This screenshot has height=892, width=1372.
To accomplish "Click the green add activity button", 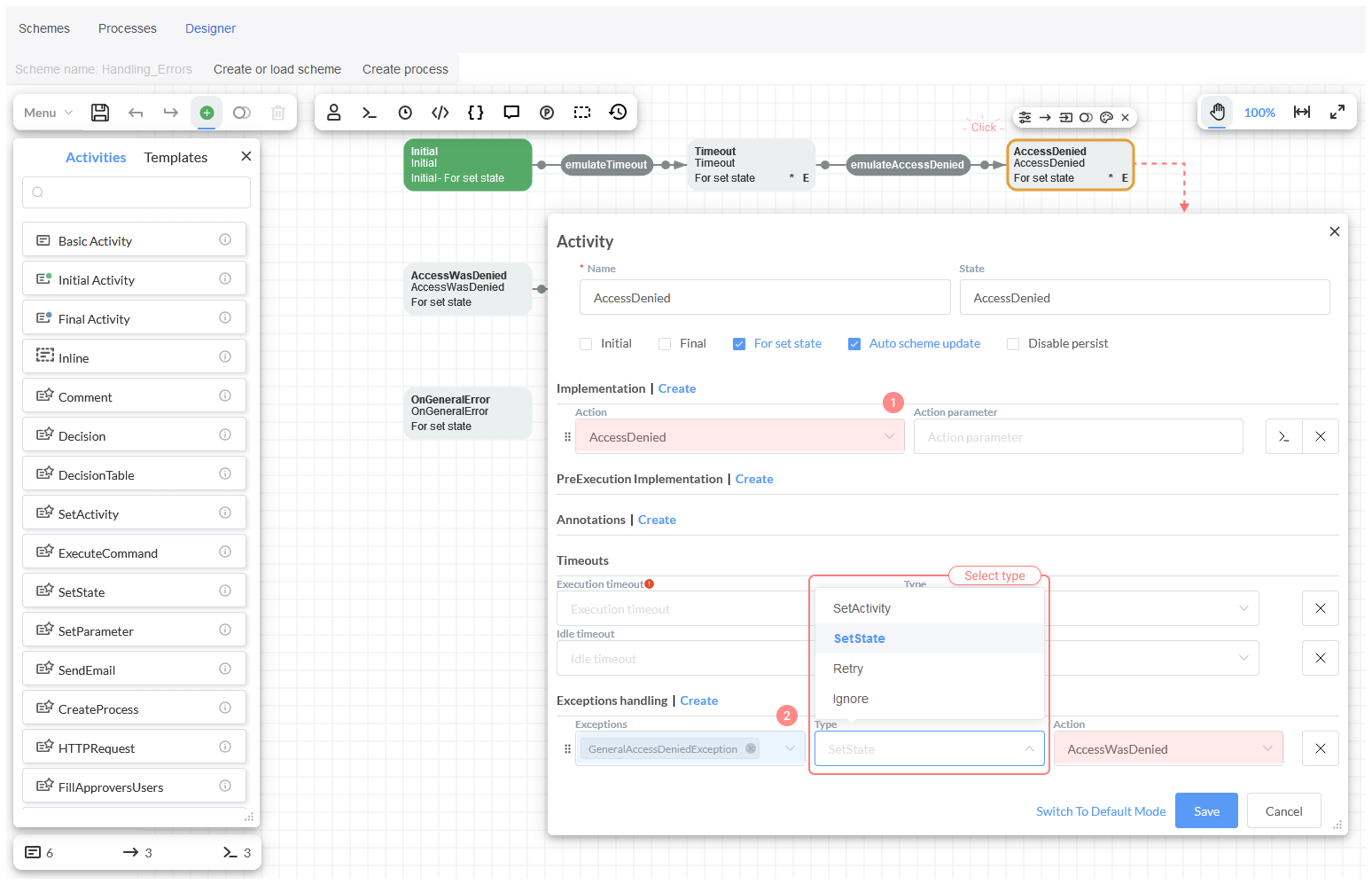I will [207, 113].
